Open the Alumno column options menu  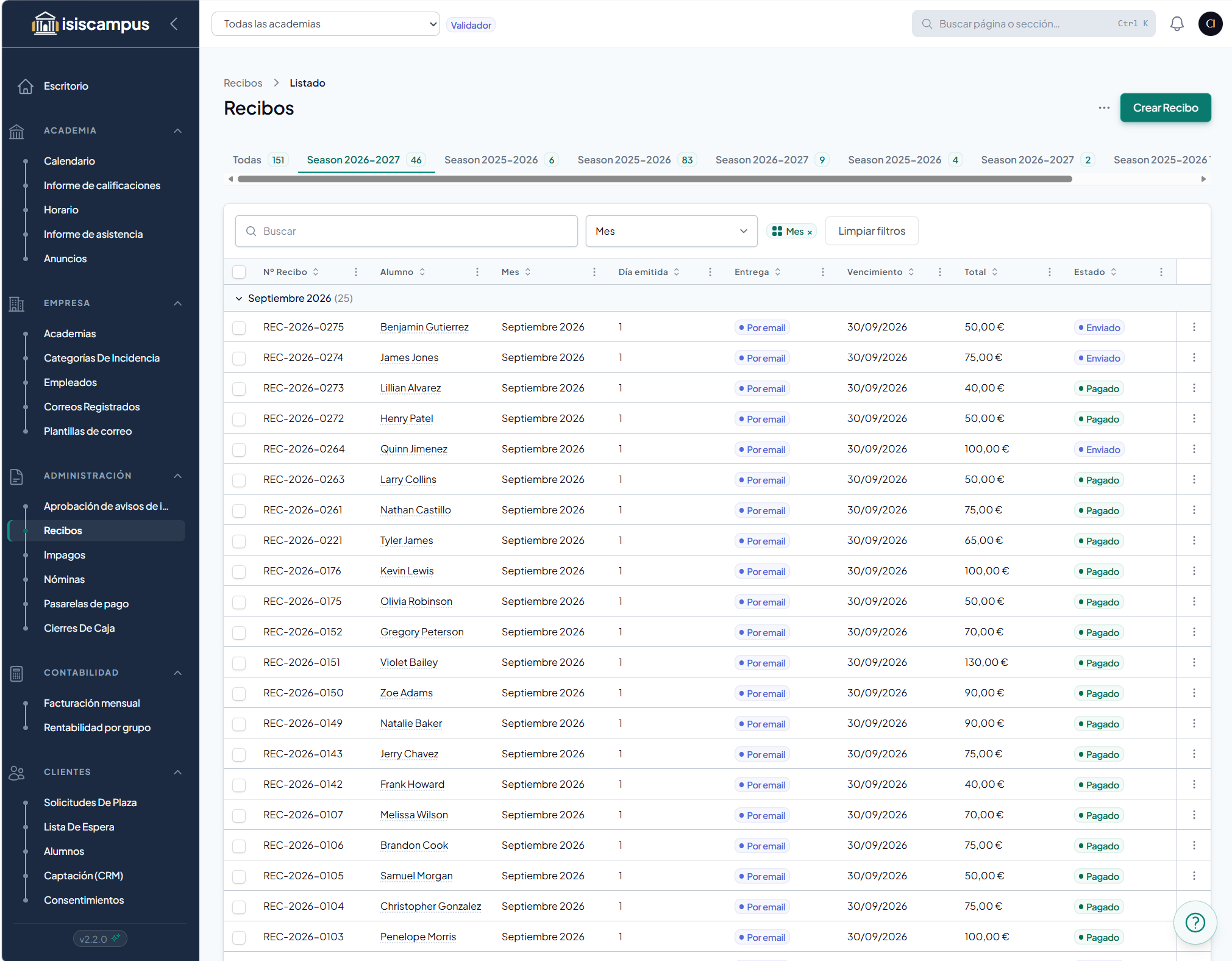(477, 272)
